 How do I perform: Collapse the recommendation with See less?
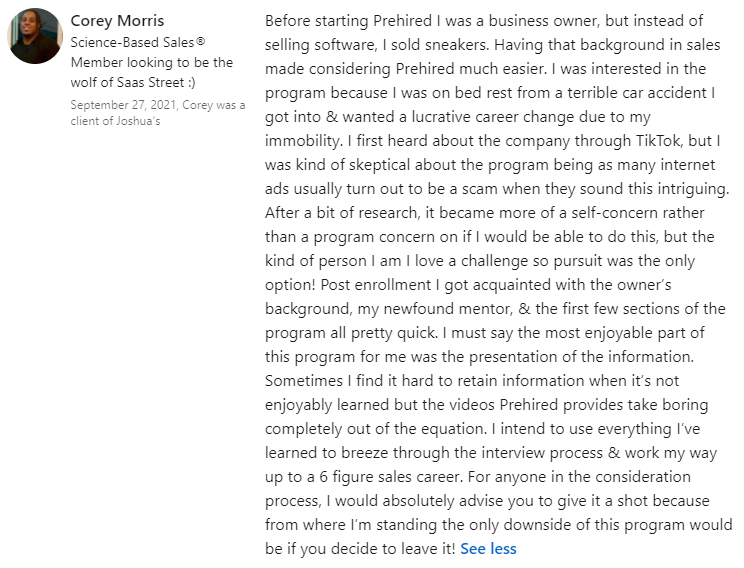(488, 548)
